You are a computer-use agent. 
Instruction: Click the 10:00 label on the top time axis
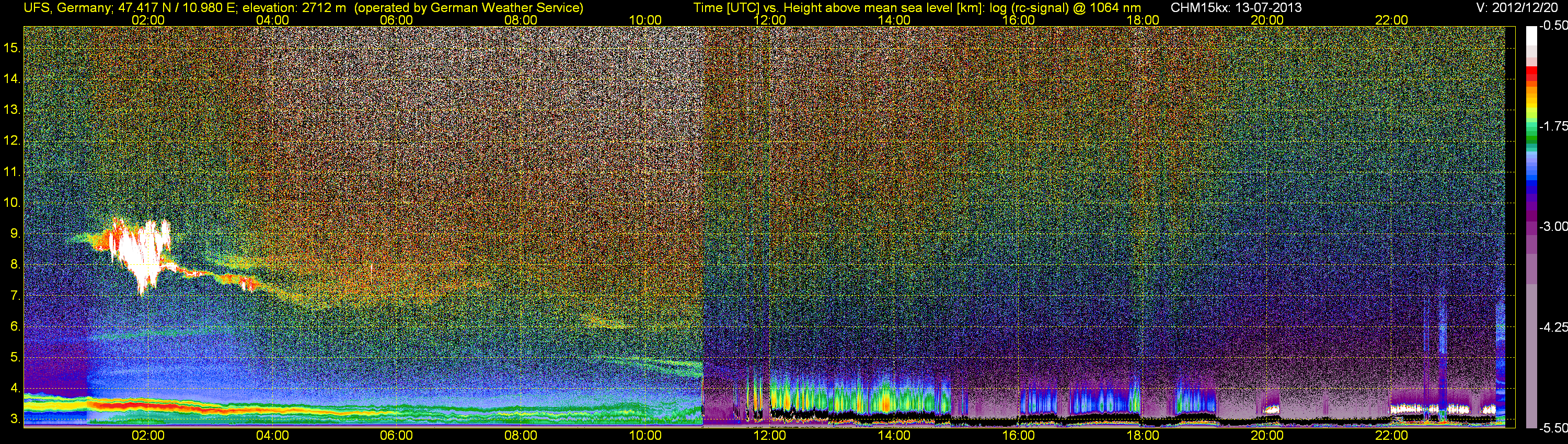(645, 20)
